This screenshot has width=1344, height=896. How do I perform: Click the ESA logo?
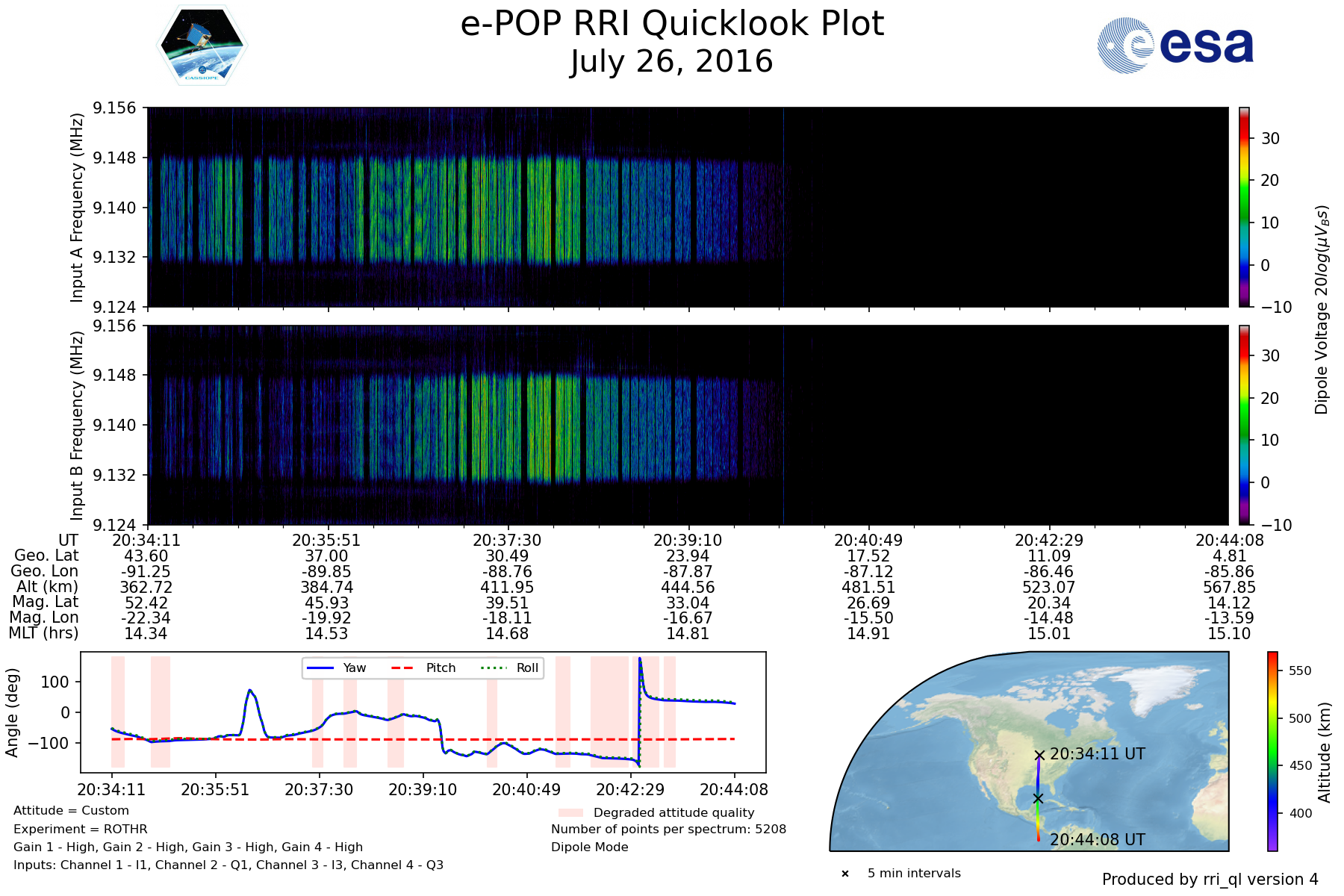1175,46
